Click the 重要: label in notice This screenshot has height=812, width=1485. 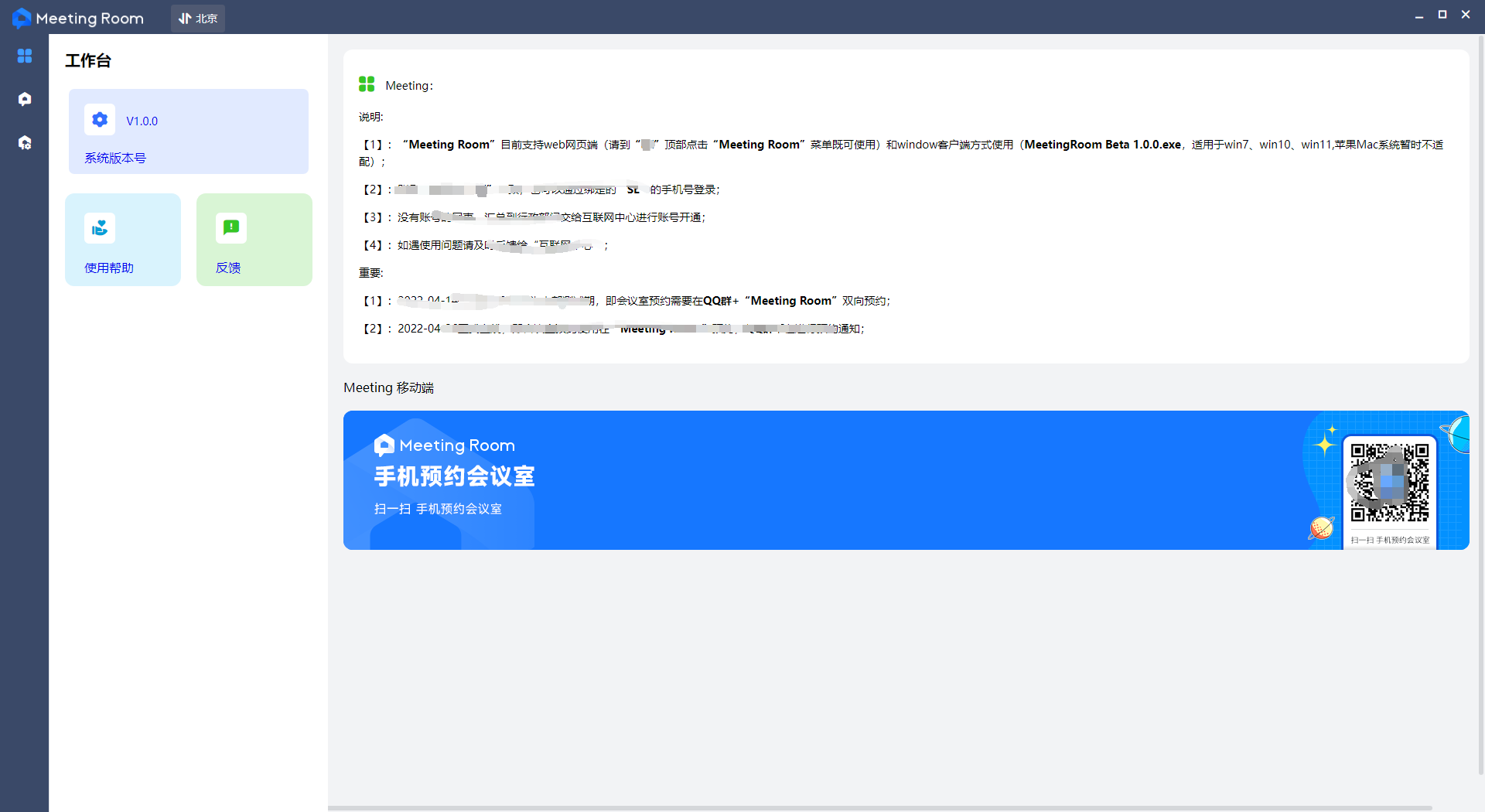tap(371, 273)
